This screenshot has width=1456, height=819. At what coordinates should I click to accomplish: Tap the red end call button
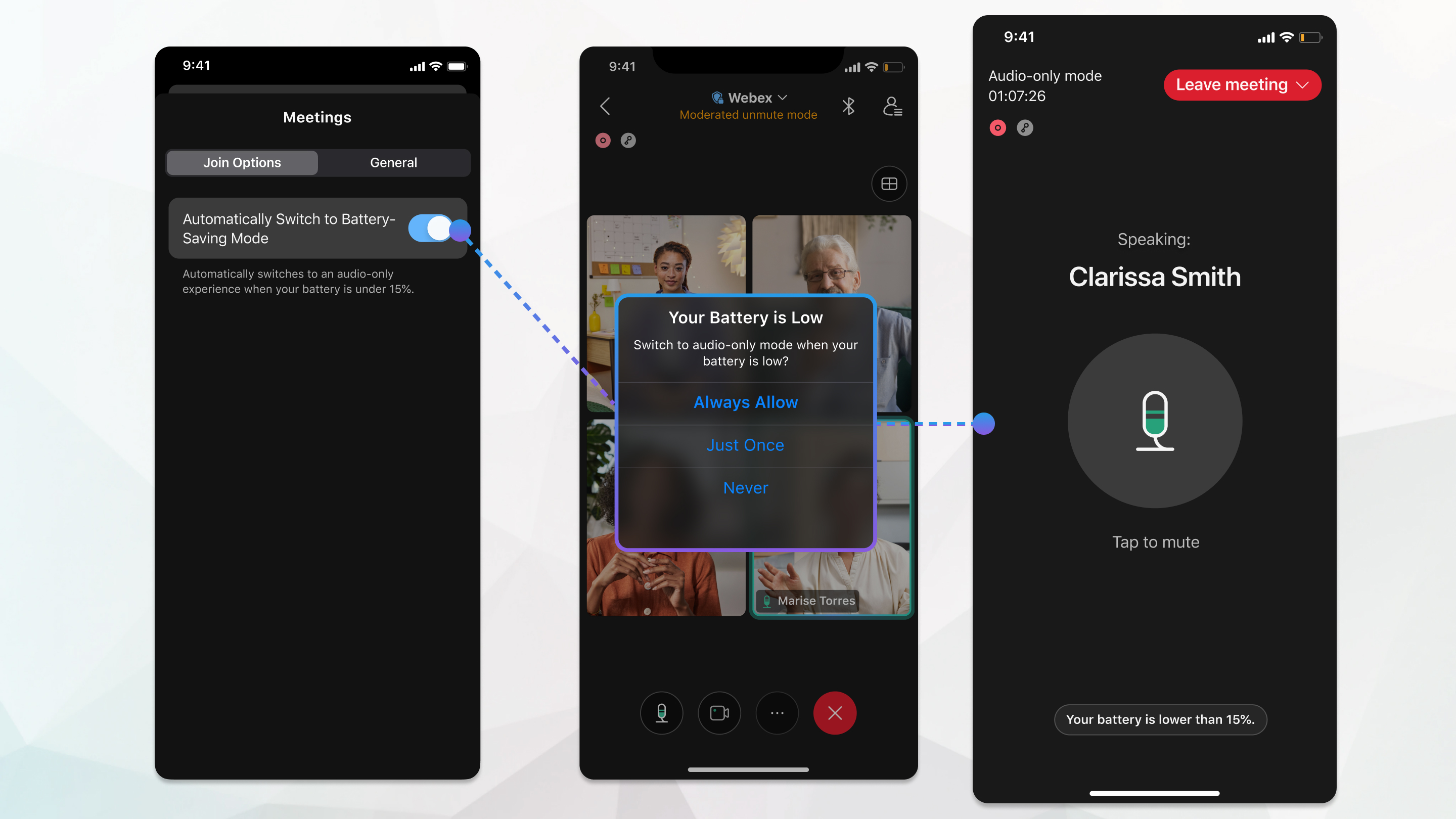coord(836,712)
